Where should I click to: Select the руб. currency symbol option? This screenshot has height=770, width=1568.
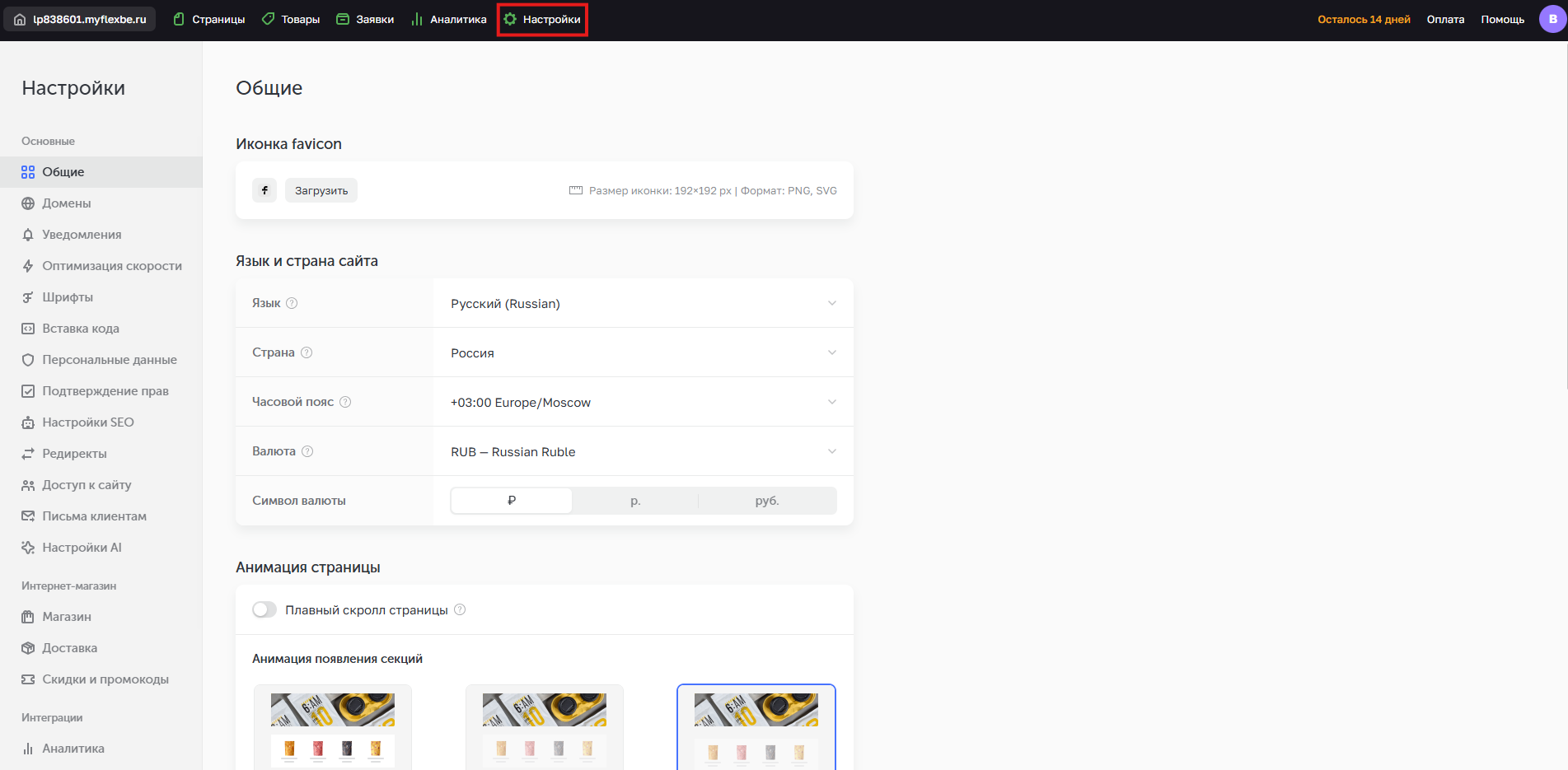pyautogui.click(x=767, y=501)
